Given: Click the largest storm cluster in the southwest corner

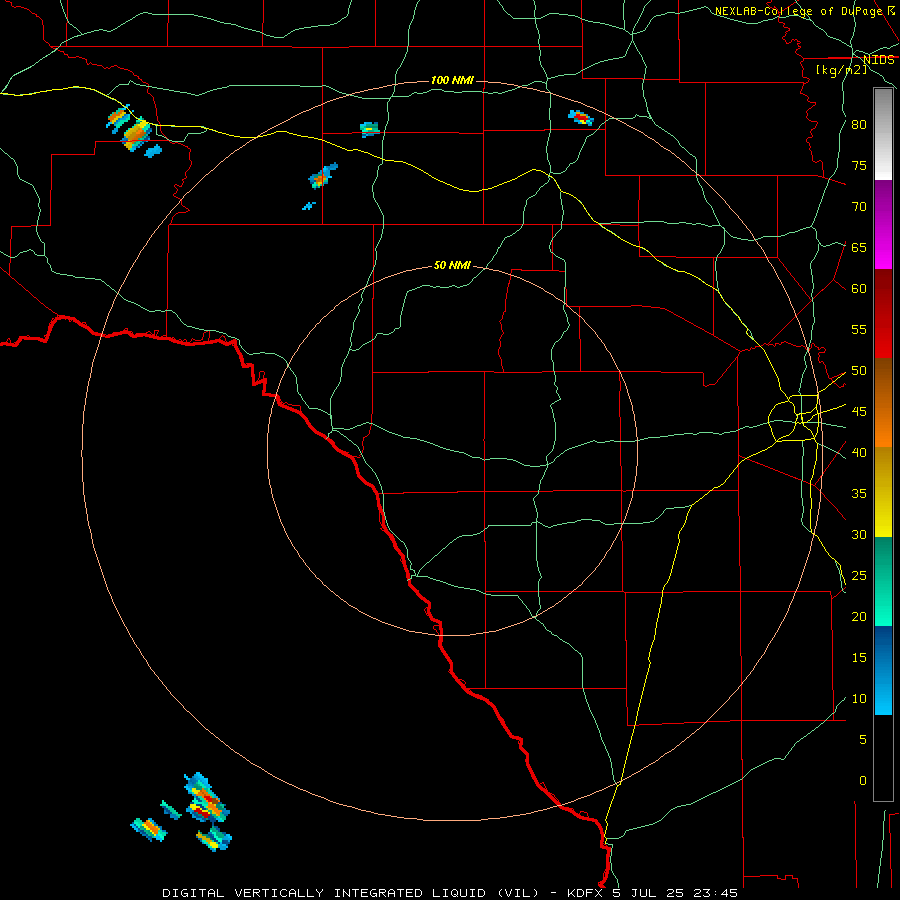Looking at the screenshot, I should (x=207, y=799).
